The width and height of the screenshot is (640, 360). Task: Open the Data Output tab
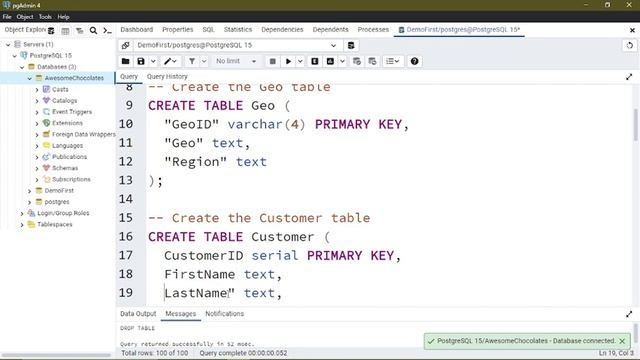[138, 313]
